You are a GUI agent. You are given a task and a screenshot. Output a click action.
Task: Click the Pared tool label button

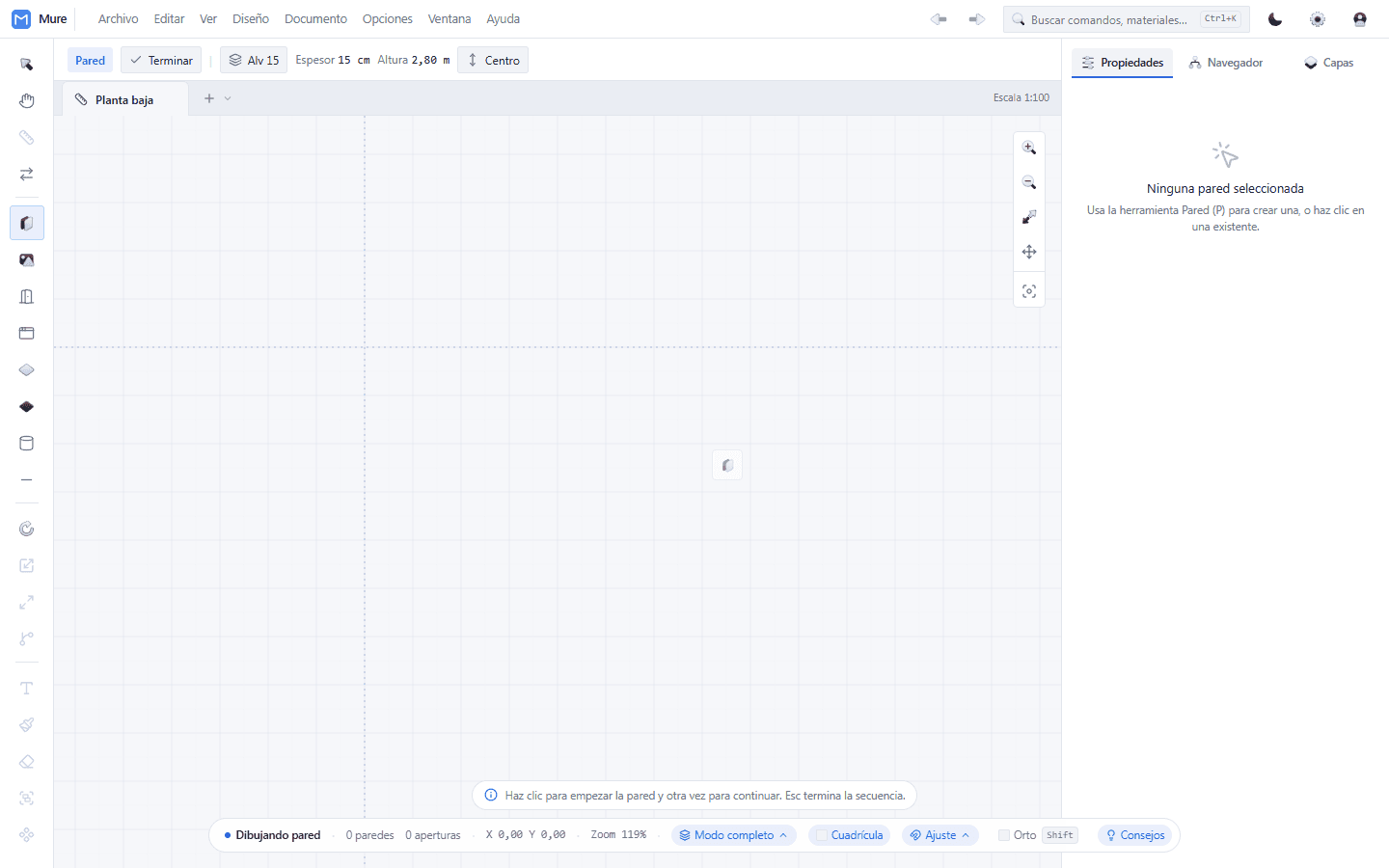(x=91, y=60)
